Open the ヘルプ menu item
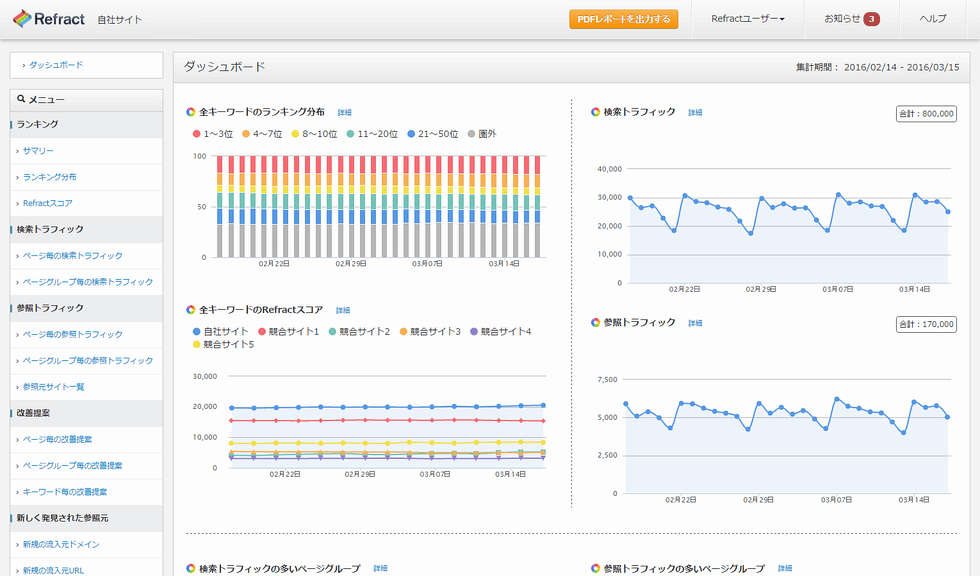The height and width of the screenshot is (576, 980). pos(932,19)
